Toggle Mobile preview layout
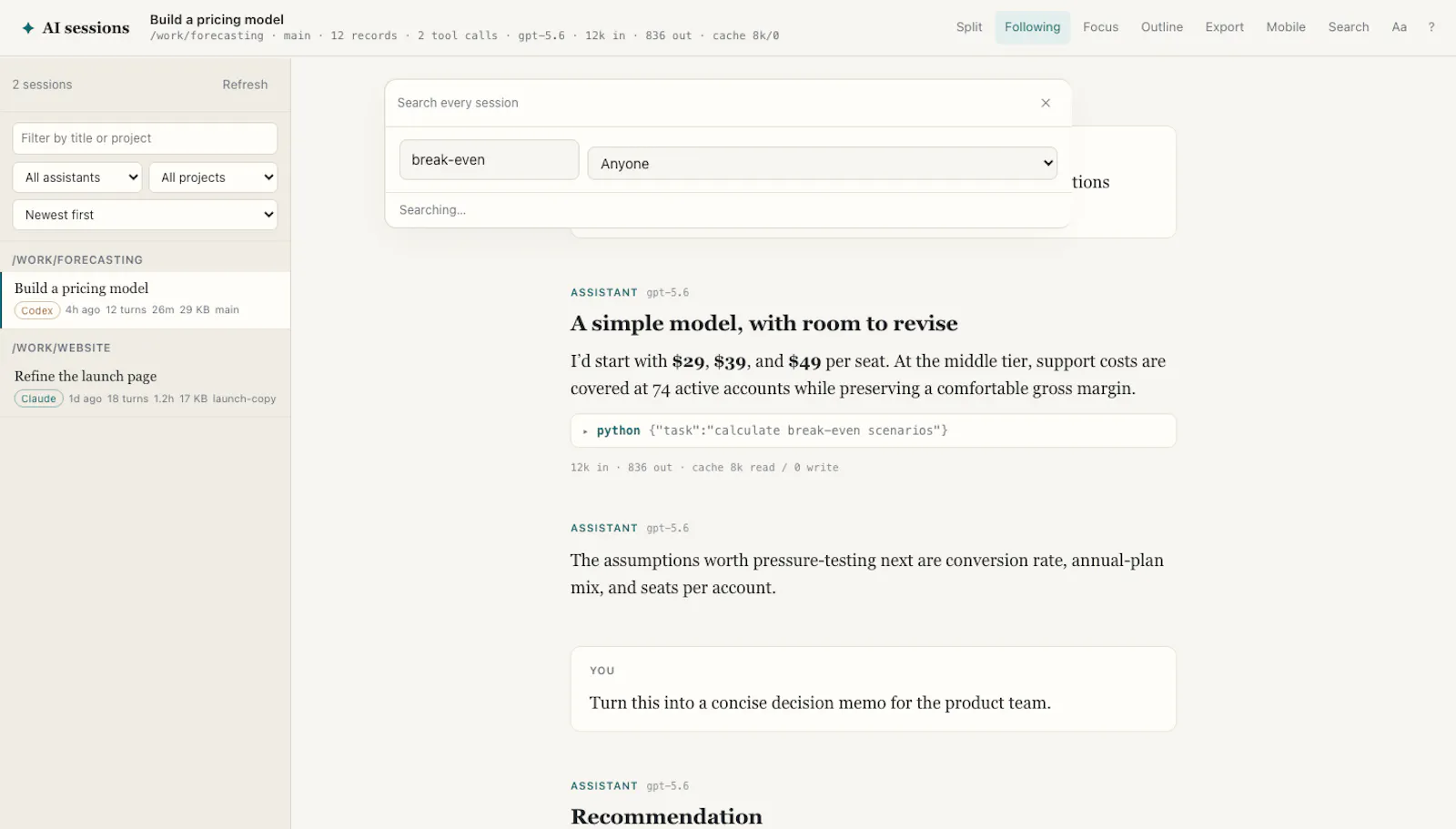Viewport: 1456px width, 829px height. [x=1286, y=27]
